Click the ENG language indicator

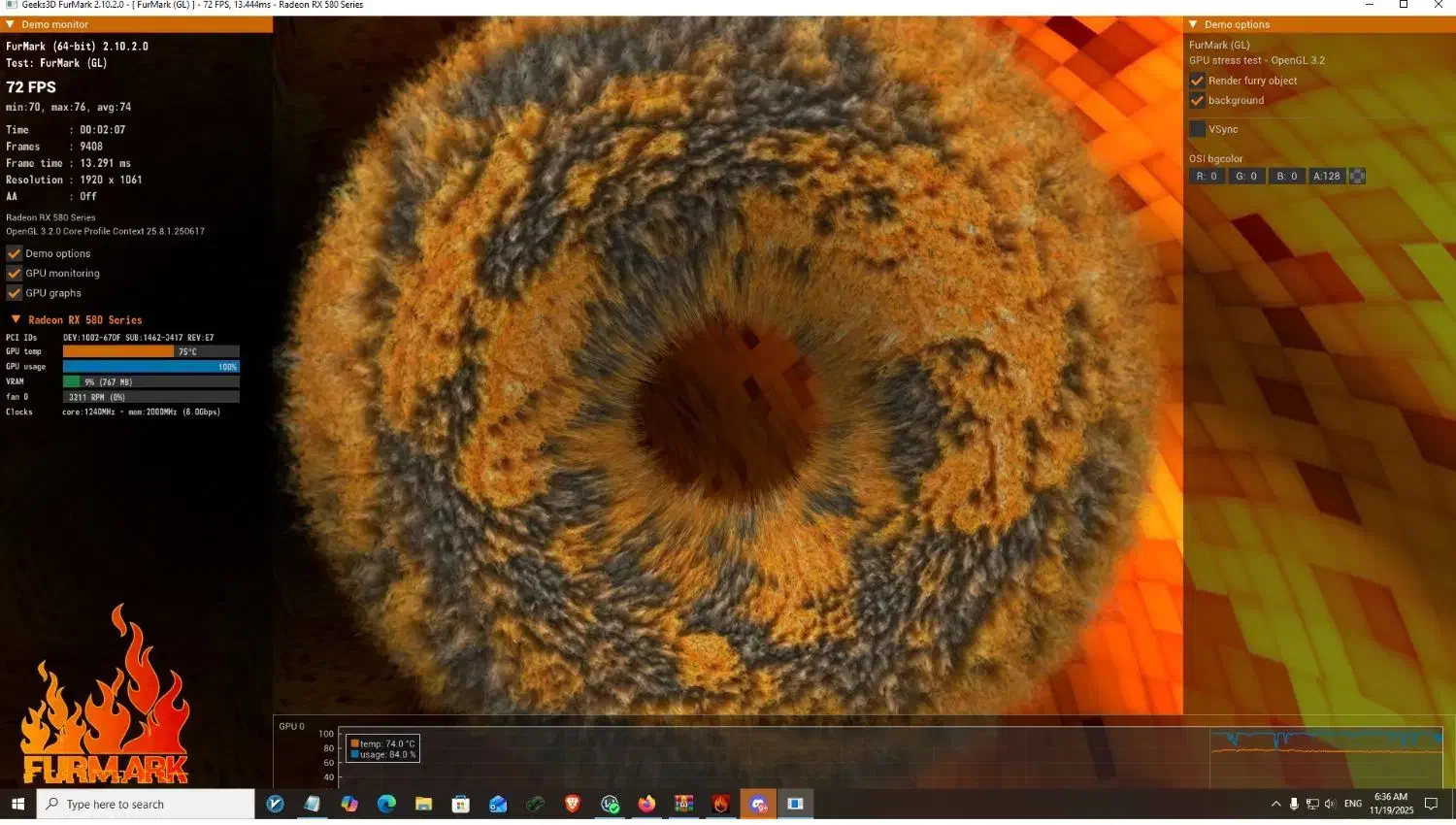(x=1352, y=804)
